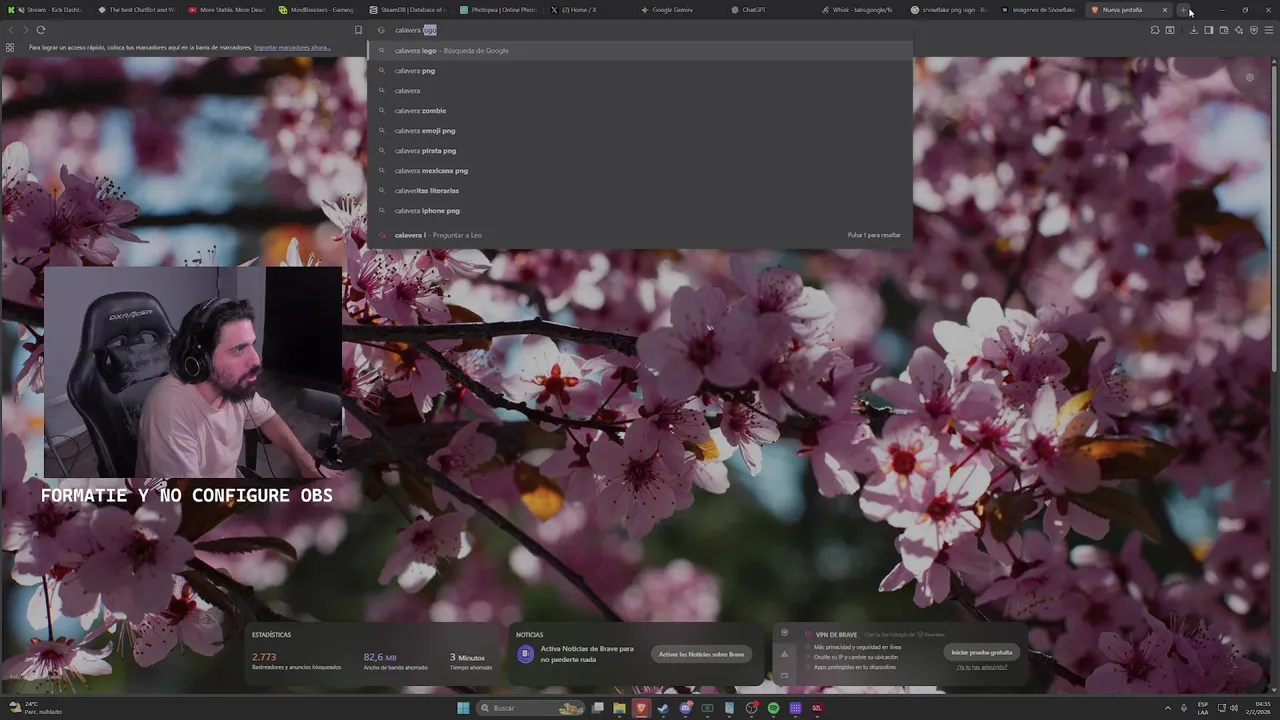Click the bookmark icon beside address bar
Viewport: 1280px width, 720px height.
[x=358, y=30]
